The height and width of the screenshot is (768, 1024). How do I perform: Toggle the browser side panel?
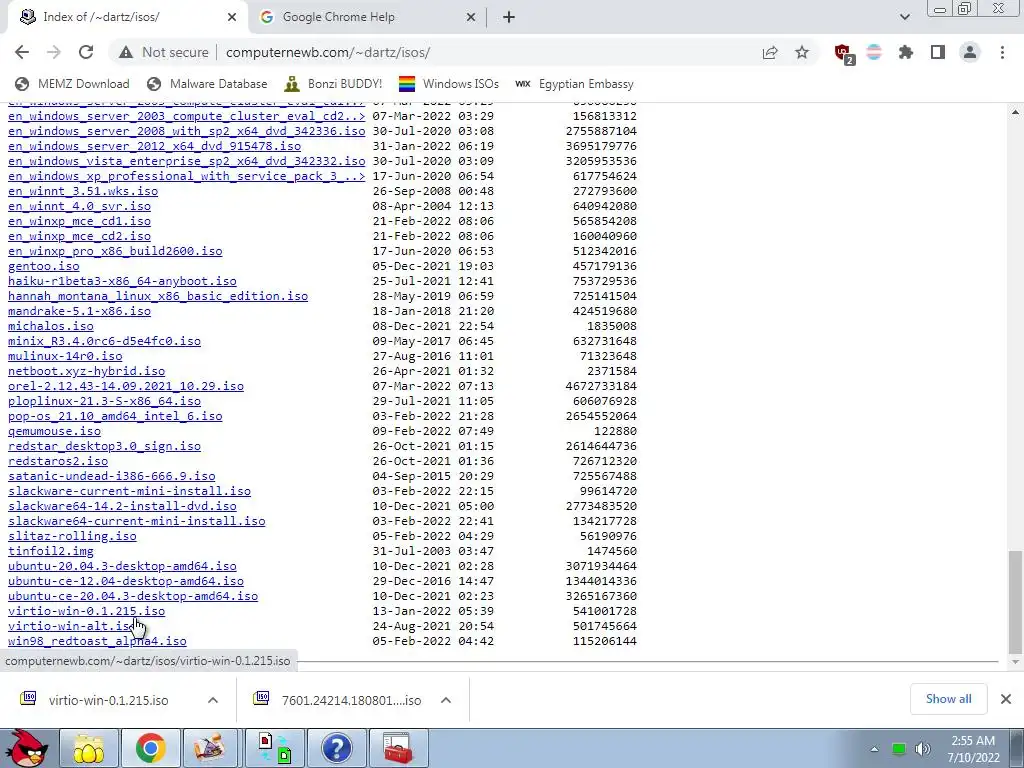[938, 52]
